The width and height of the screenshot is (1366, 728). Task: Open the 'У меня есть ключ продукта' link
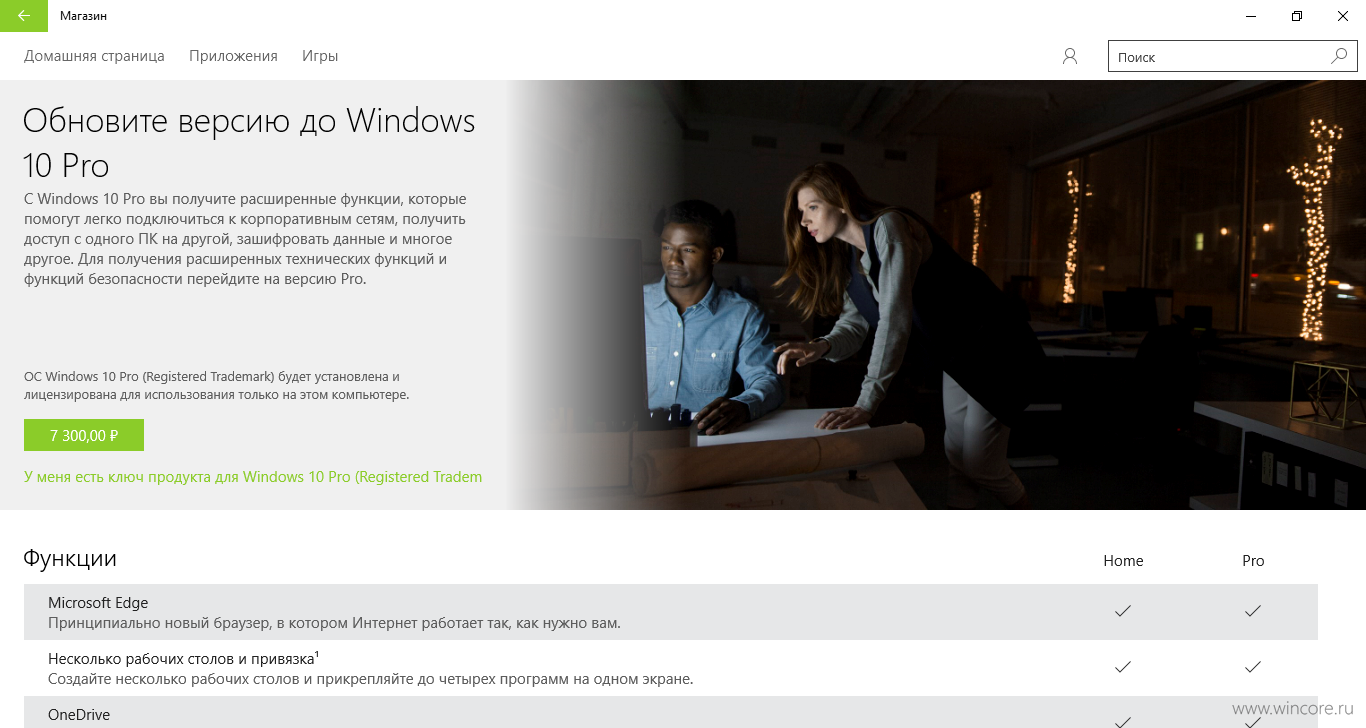(x=253, y=477)
